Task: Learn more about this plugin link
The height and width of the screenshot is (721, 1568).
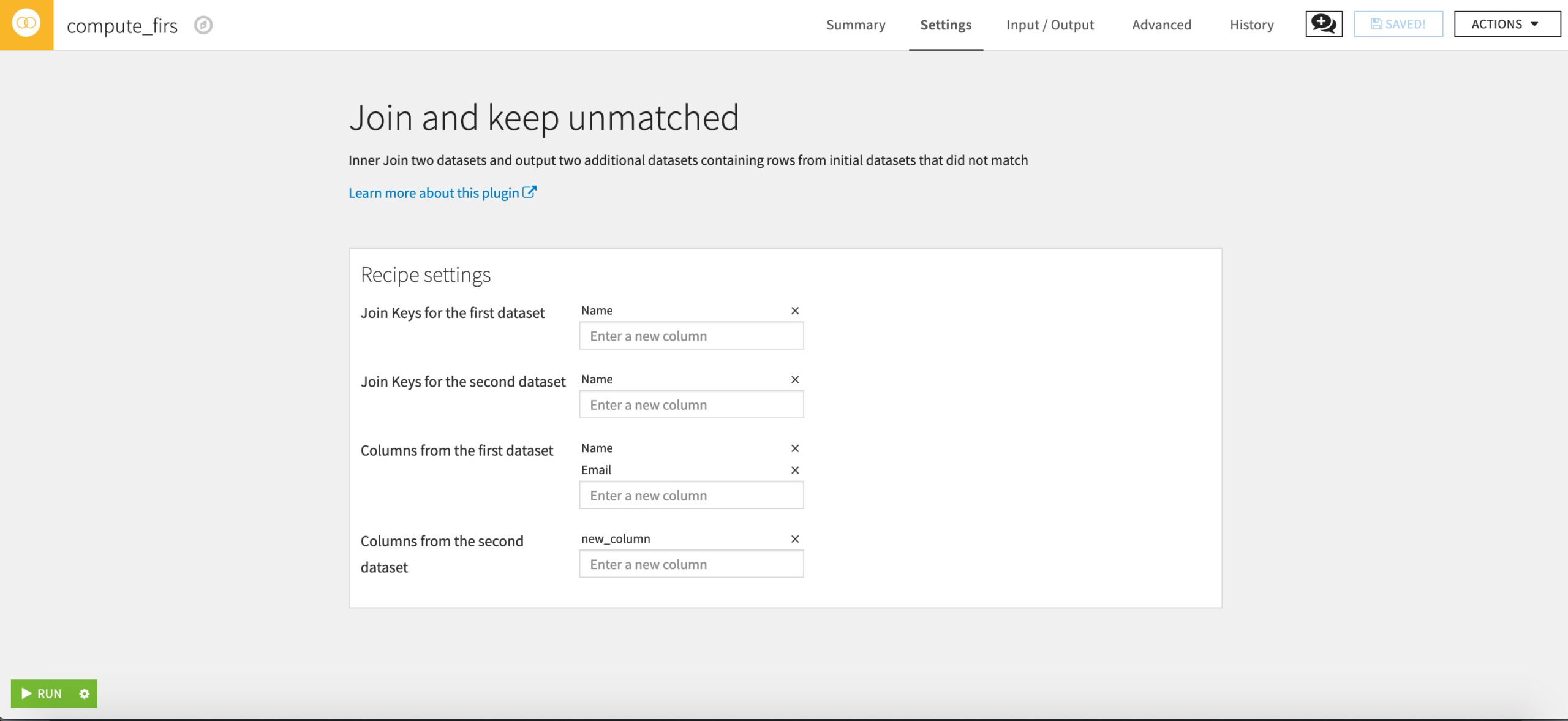Action: [442, 192]
